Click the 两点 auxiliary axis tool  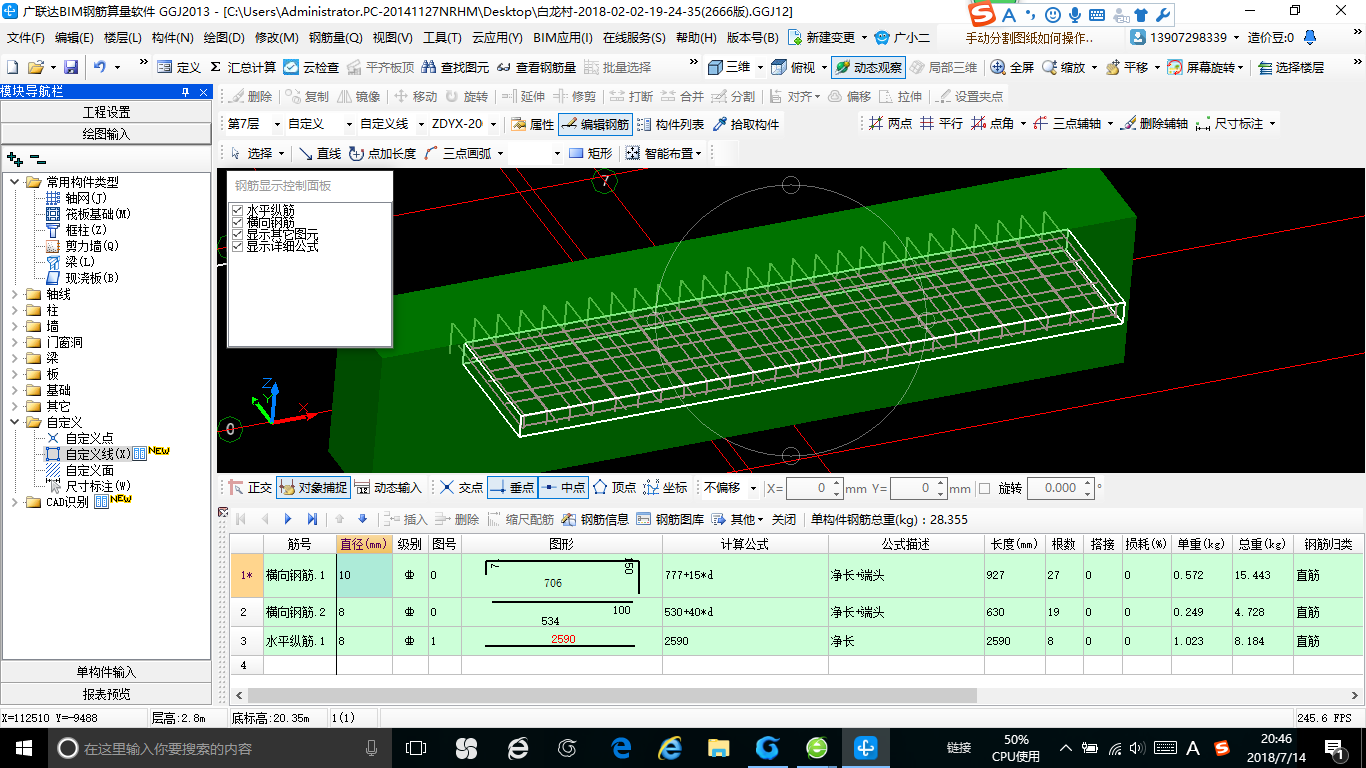[x=890, y=124]
